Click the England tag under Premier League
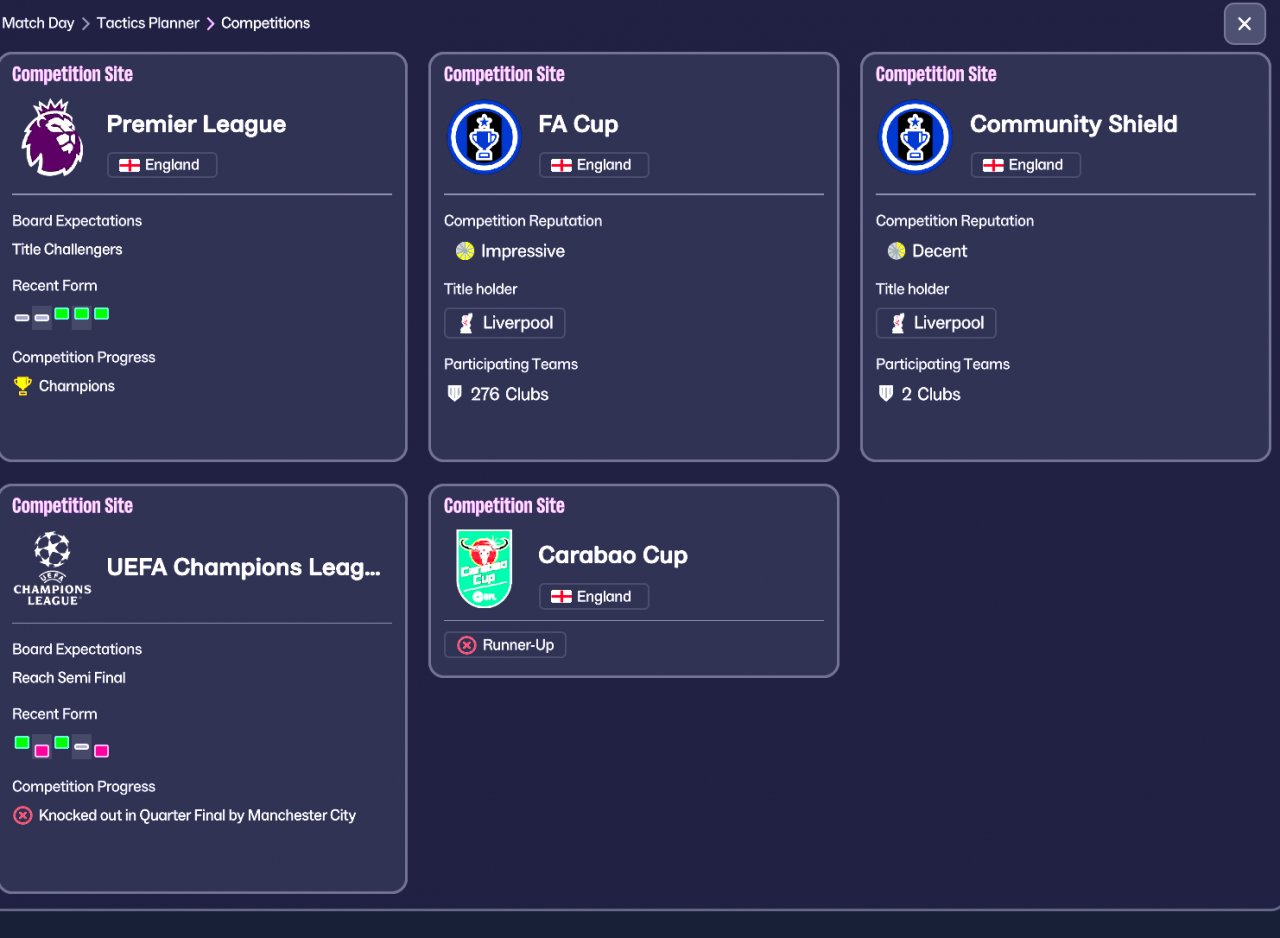Screen dimensions: 1280x938 point(162,165)
